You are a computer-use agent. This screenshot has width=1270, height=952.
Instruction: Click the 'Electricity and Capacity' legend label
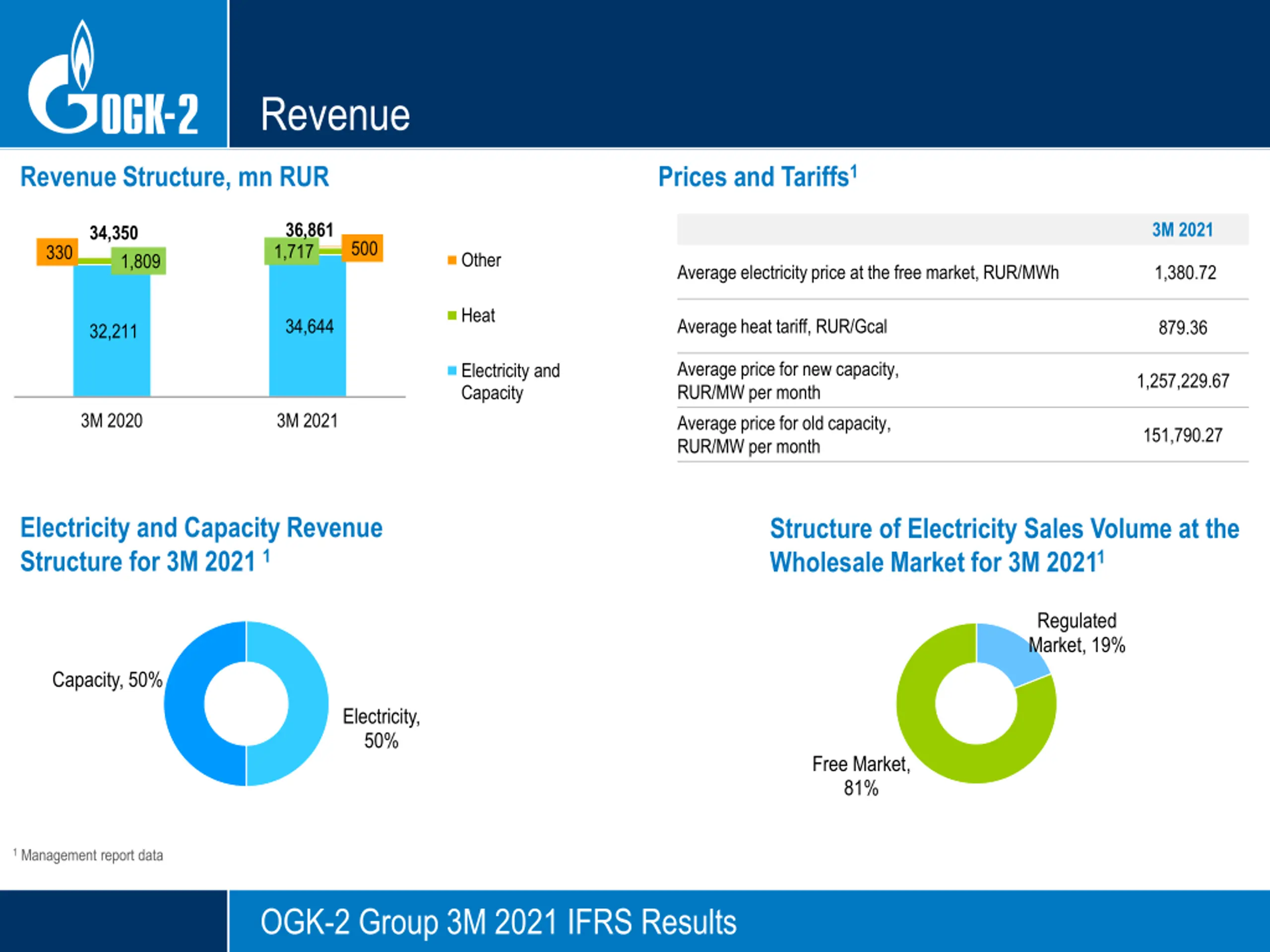[x=510, y=382]
